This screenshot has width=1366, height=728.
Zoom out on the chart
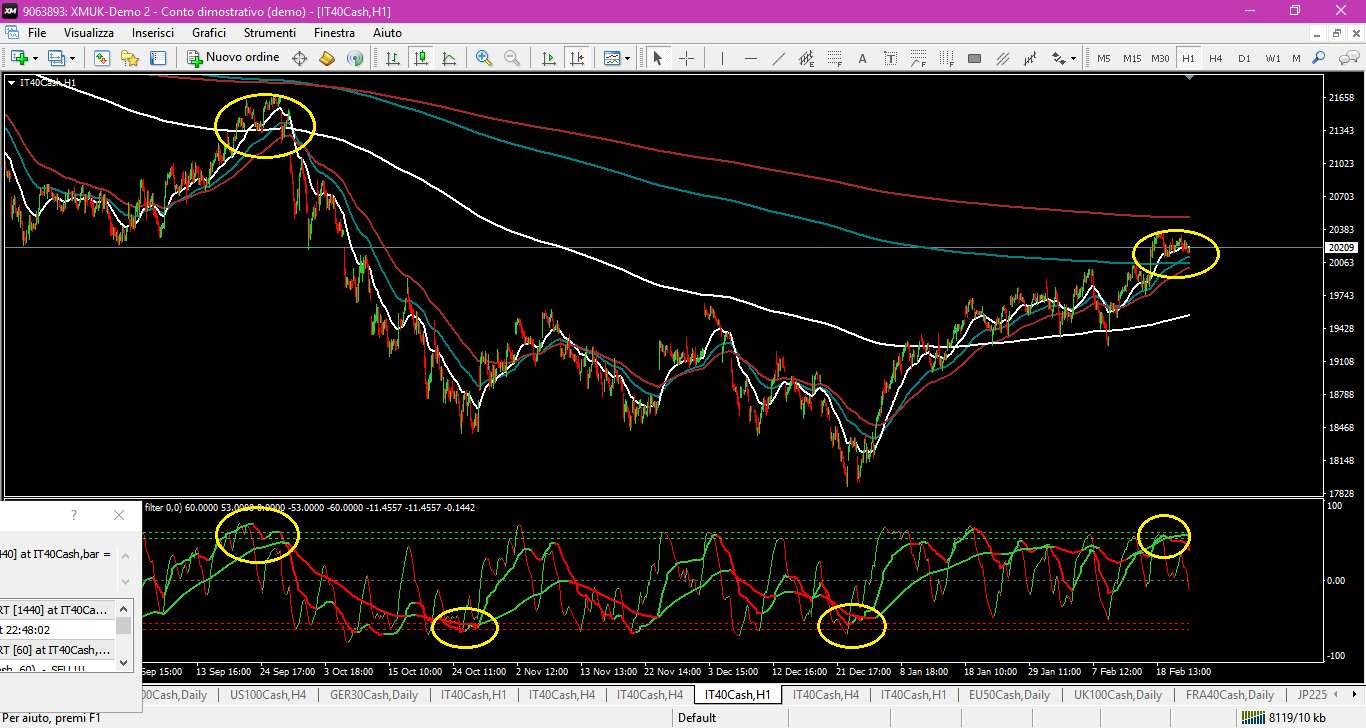512,58
